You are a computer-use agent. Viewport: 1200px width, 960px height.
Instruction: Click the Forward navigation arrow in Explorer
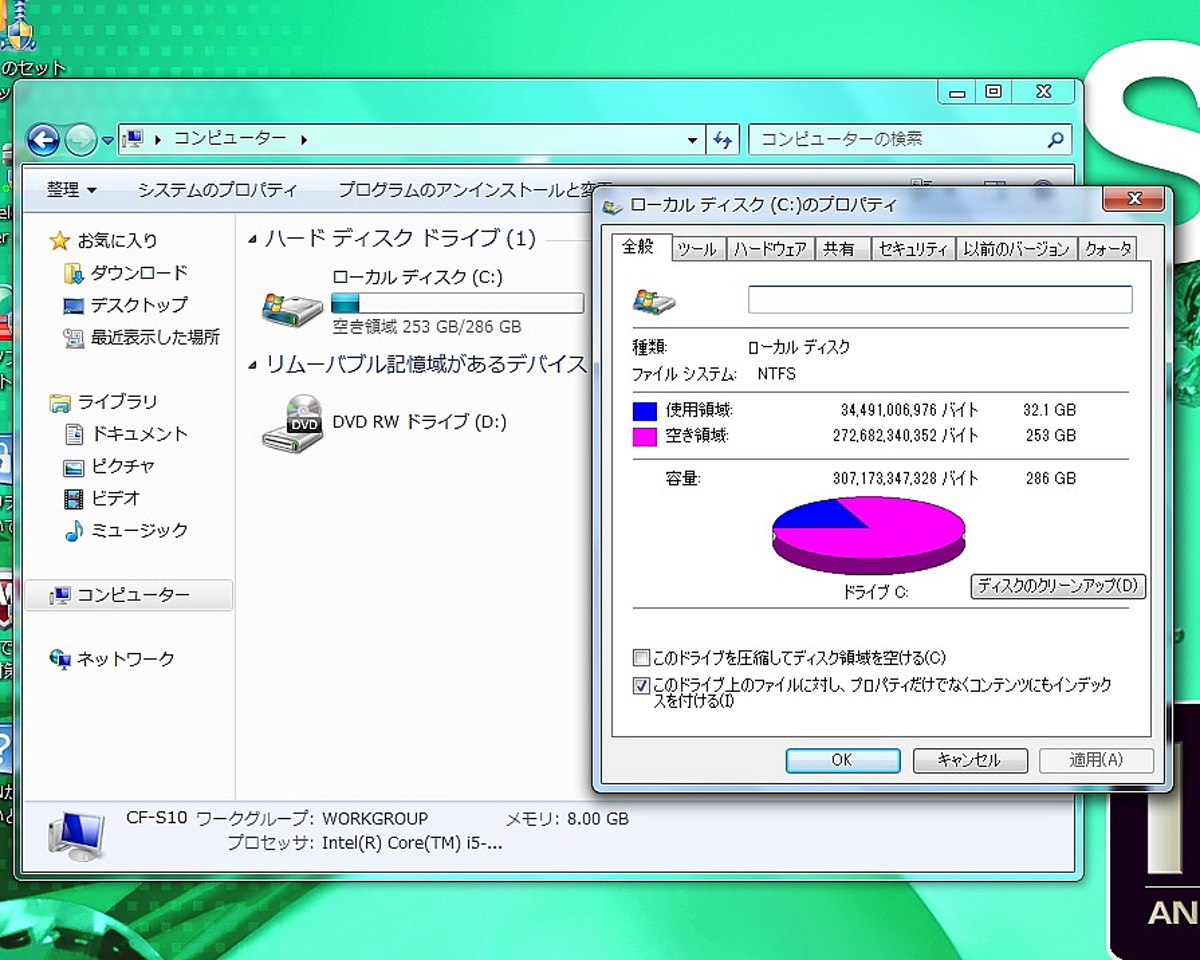click(x=81, y=140)
